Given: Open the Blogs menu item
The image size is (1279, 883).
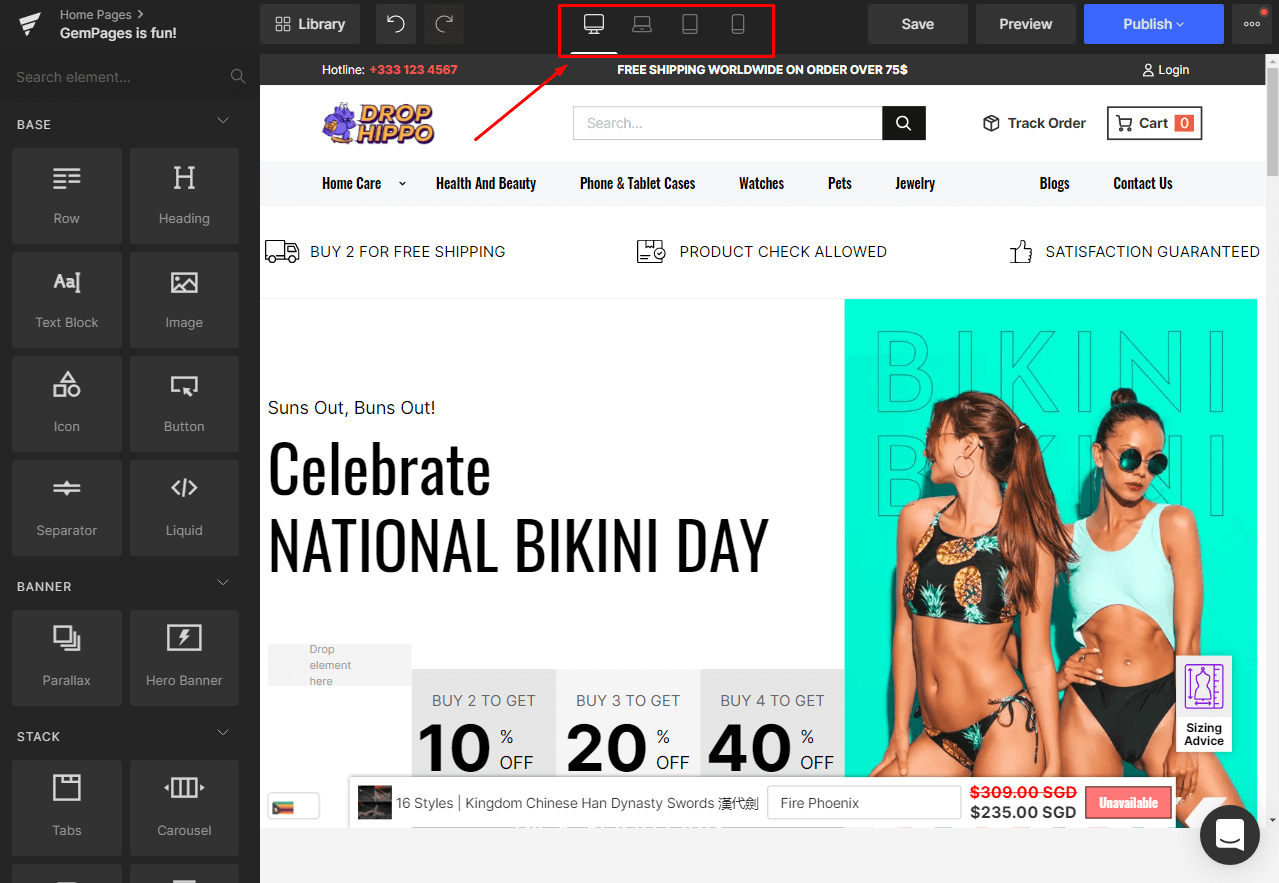Looking at the screenshot, I should click(1054, 183).
